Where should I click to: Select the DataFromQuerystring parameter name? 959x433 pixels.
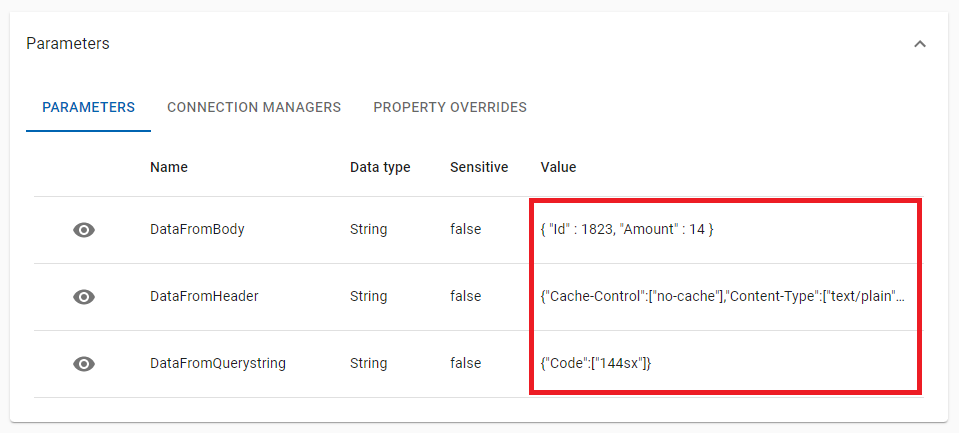218,364
